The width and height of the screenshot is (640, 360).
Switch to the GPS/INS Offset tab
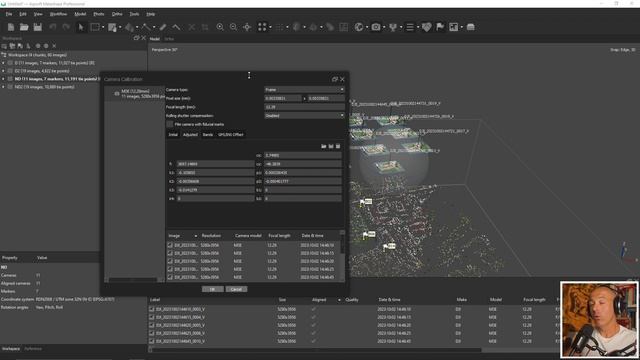point(231,135)
